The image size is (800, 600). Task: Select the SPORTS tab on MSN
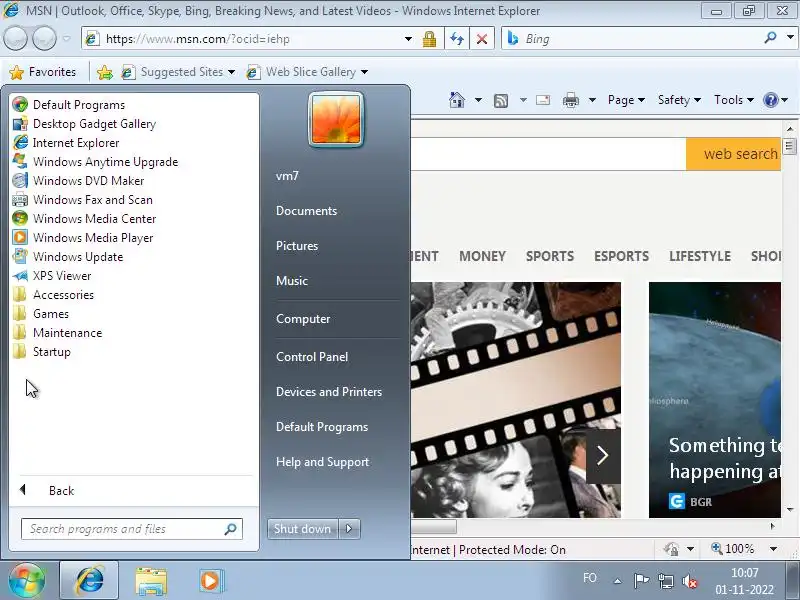point(549,256)
